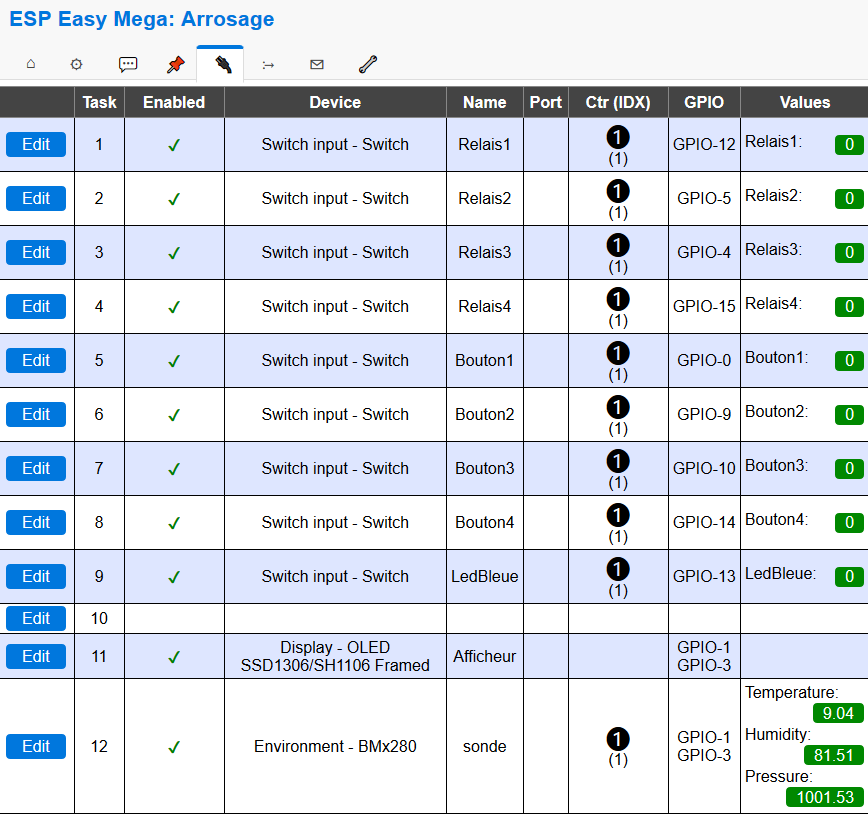Click Edit for the LedBleue task

(x=36, y=577)
